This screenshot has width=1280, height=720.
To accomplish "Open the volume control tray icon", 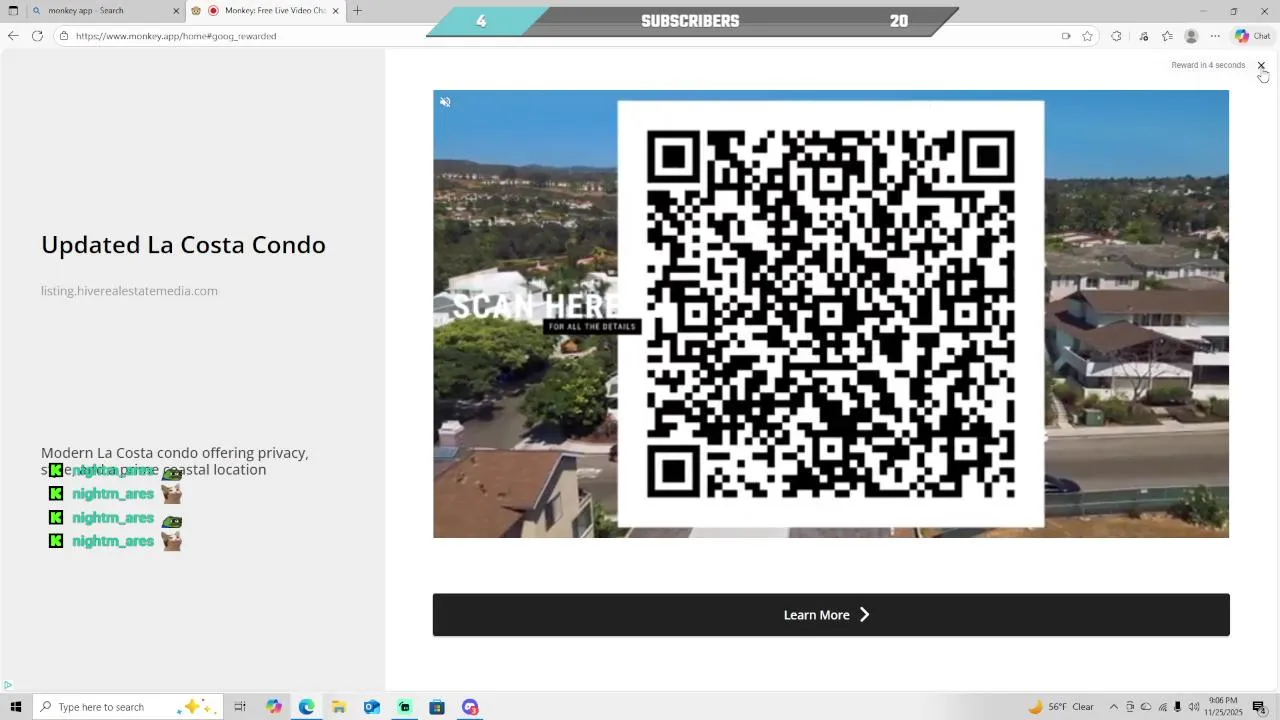I will pos(1194,707).
